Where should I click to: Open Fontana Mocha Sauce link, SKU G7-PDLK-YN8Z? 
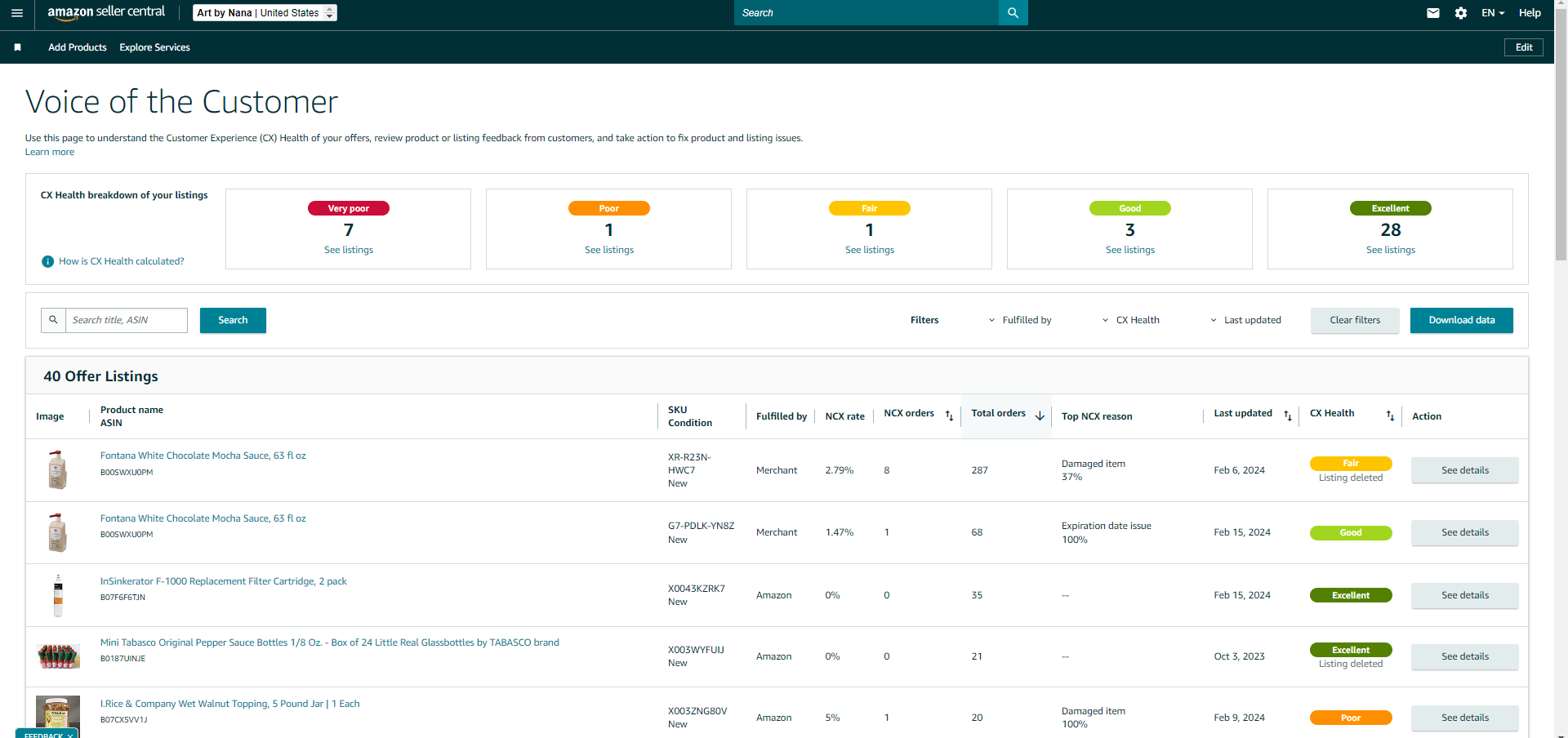(203, 518)
